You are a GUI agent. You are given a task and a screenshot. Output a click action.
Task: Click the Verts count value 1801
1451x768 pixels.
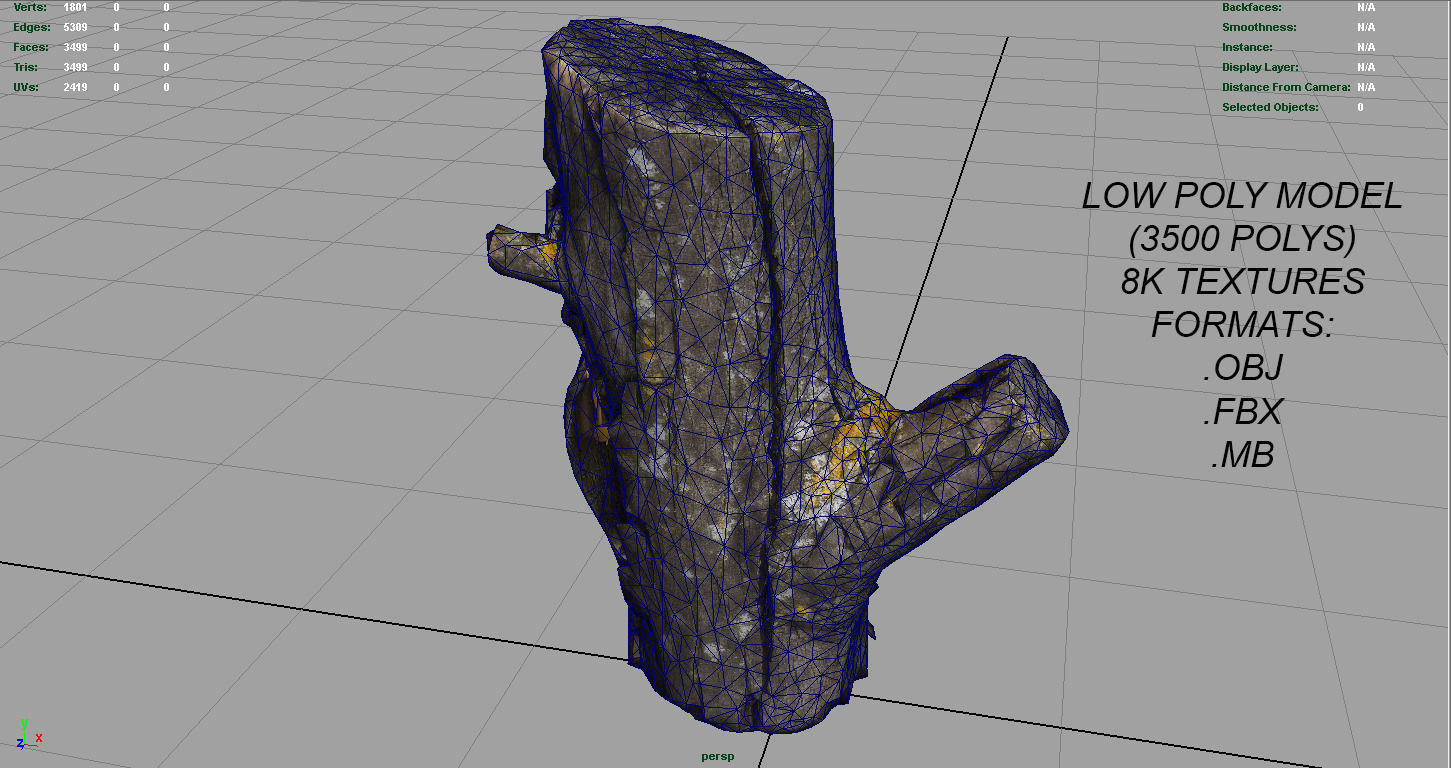[75, 7]
